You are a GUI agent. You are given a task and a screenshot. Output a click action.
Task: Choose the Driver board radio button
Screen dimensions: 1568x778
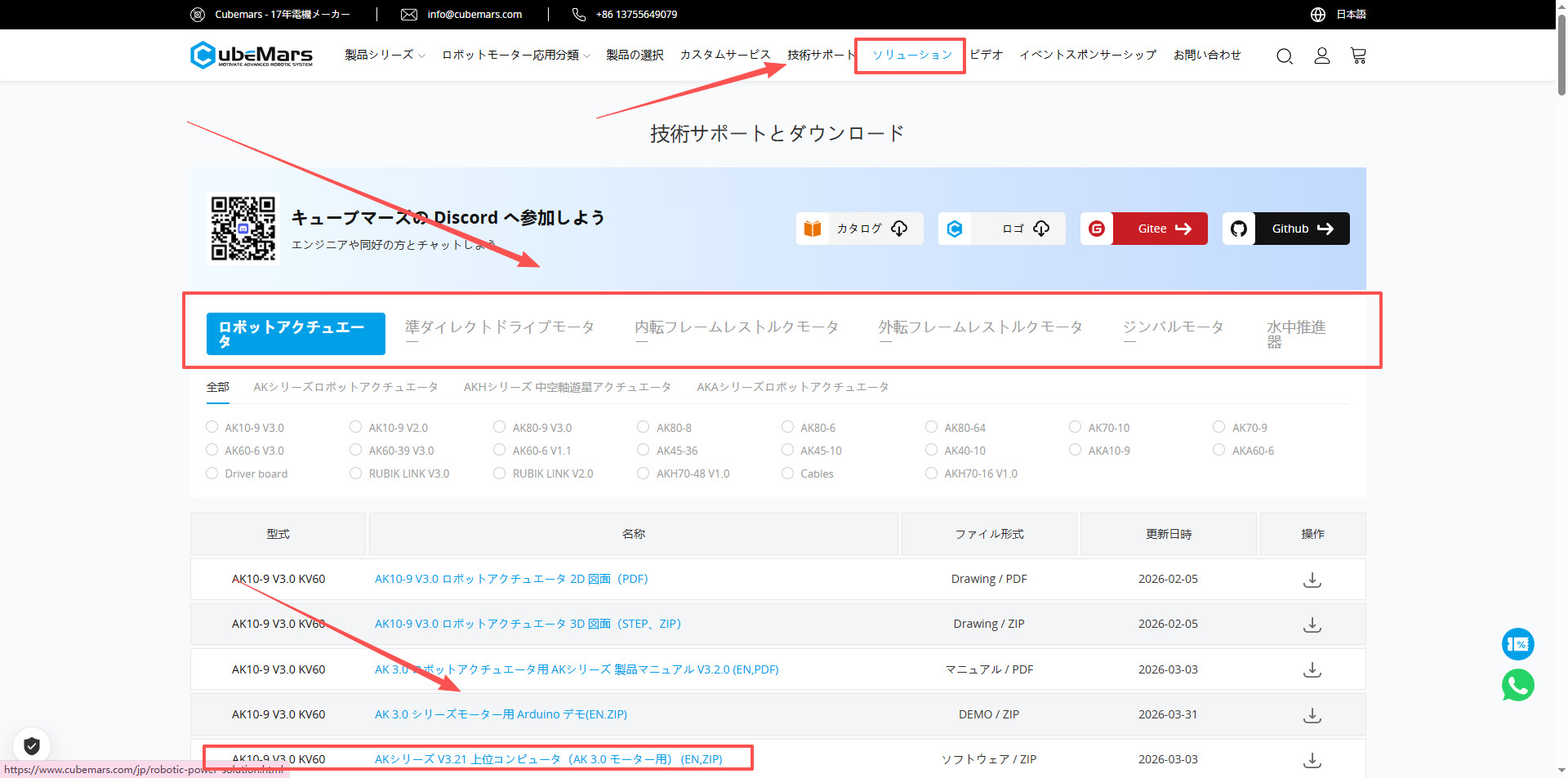pos(212,473)
